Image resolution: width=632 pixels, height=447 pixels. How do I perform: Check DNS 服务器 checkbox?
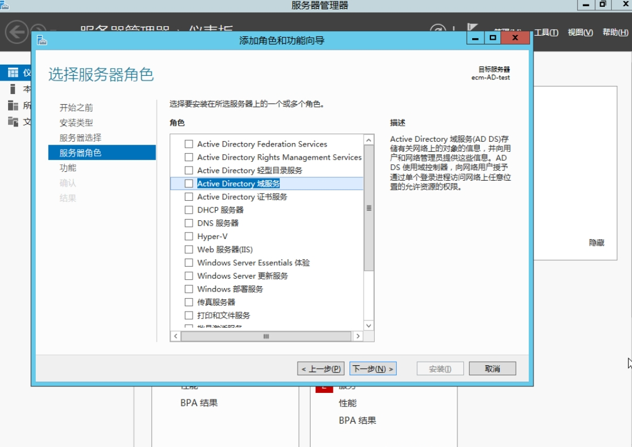coord(188,223)
